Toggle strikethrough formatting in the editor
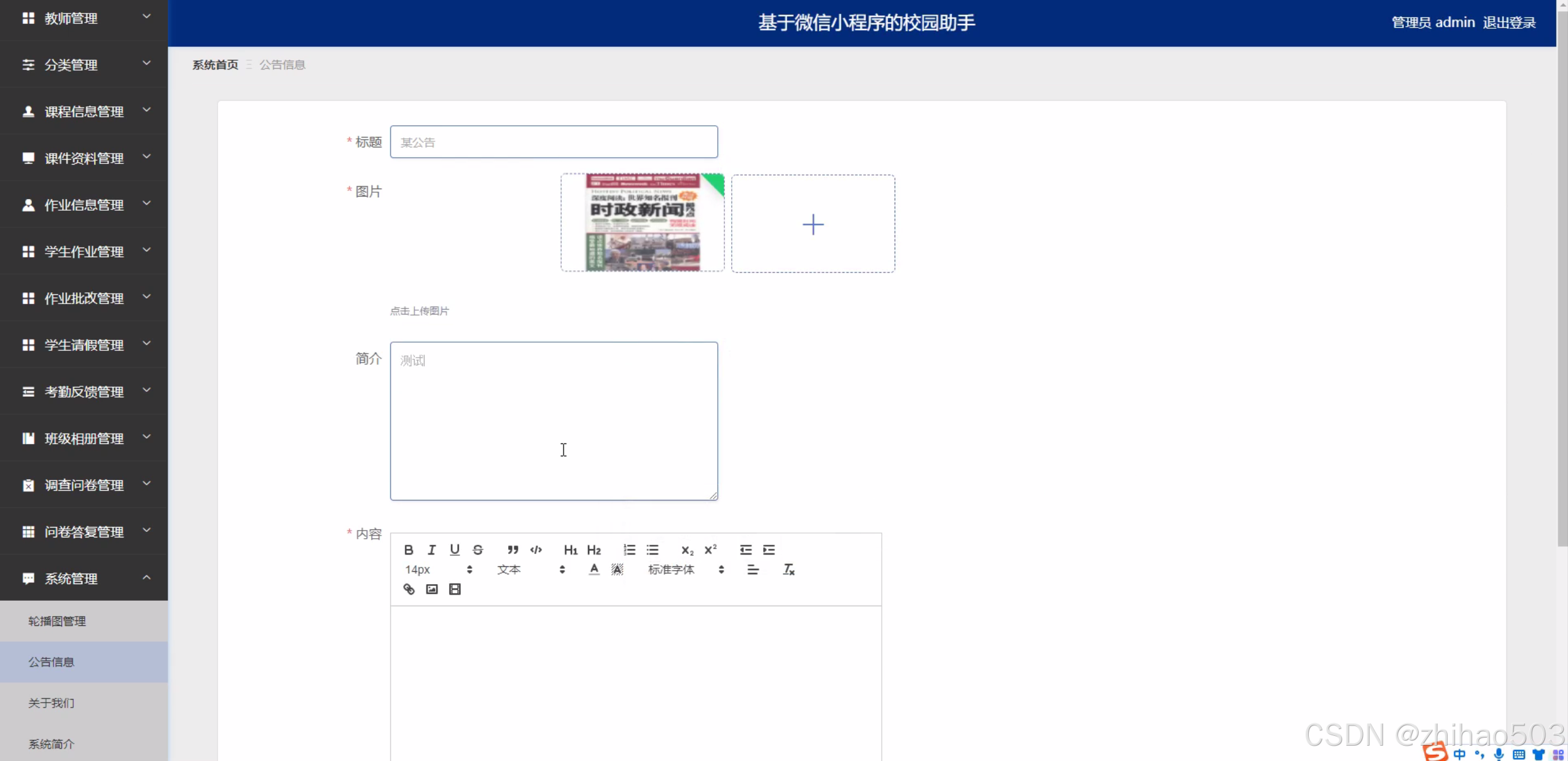Viewport: 1568px width, 761px height. click(x=477, y=550)
